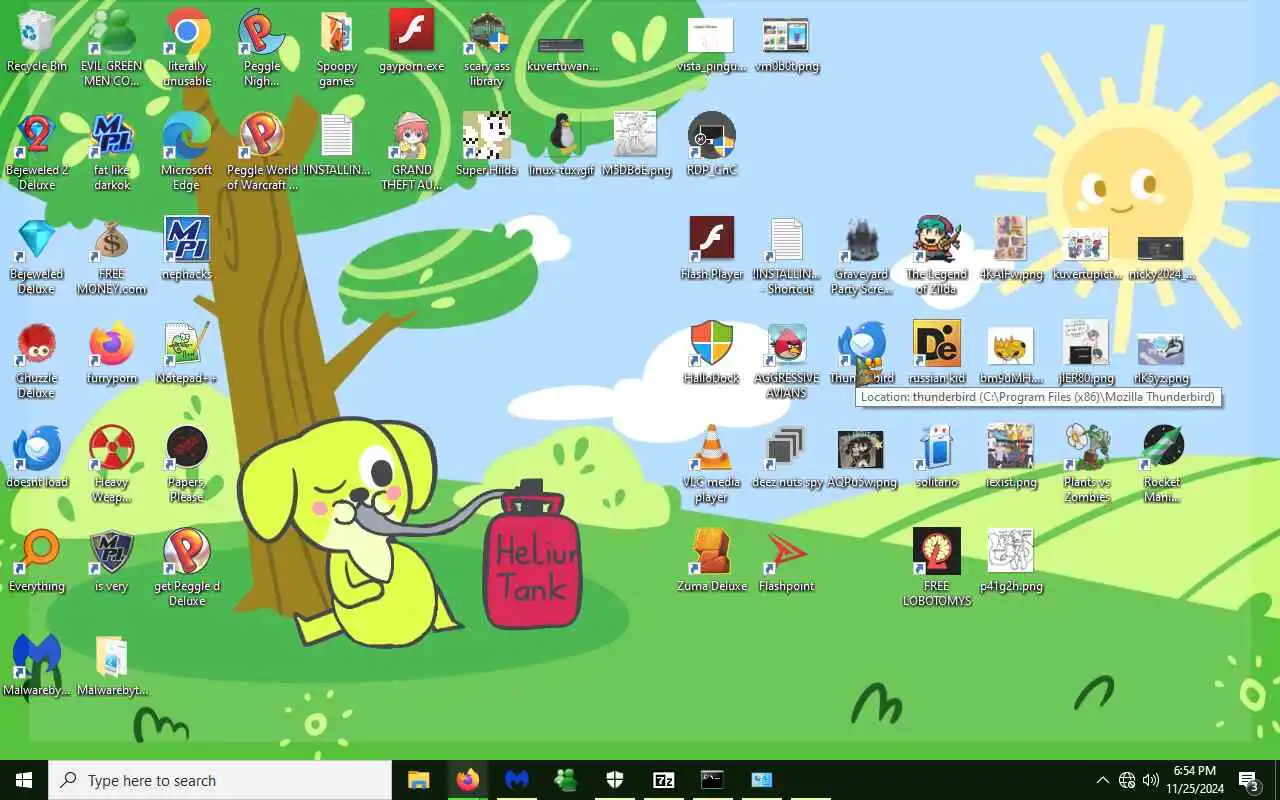
Task: Select the !INSTALLIN... - Shortcut text file
Action: [786, 257]
